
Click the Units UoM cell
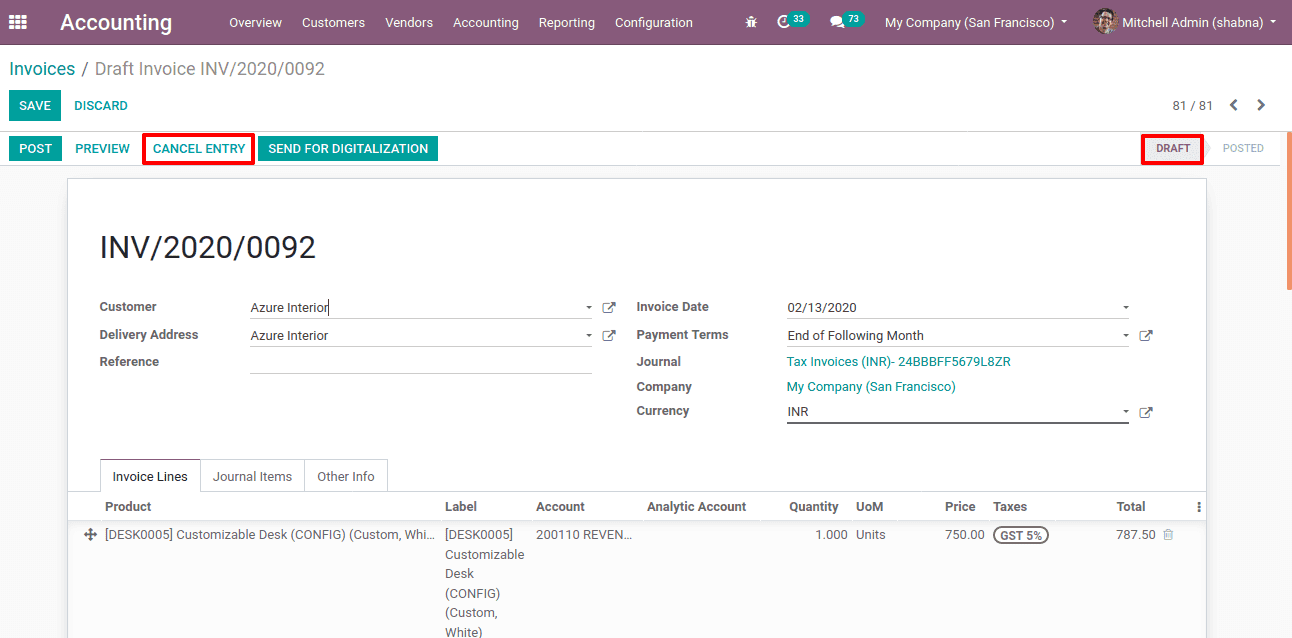pyautogui.click(x=871, y=535)
